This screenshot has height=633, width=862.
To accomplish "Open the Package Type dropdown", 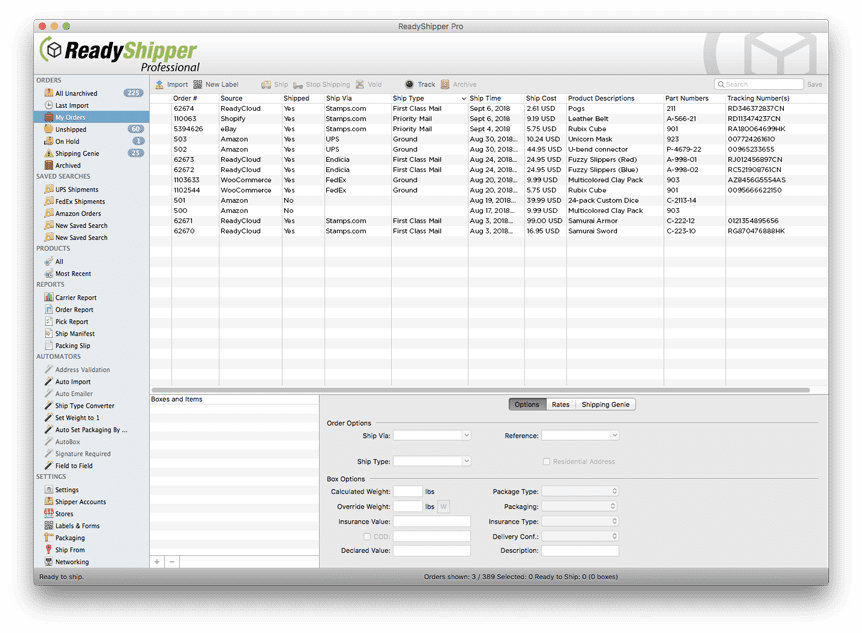I will 580,491.
